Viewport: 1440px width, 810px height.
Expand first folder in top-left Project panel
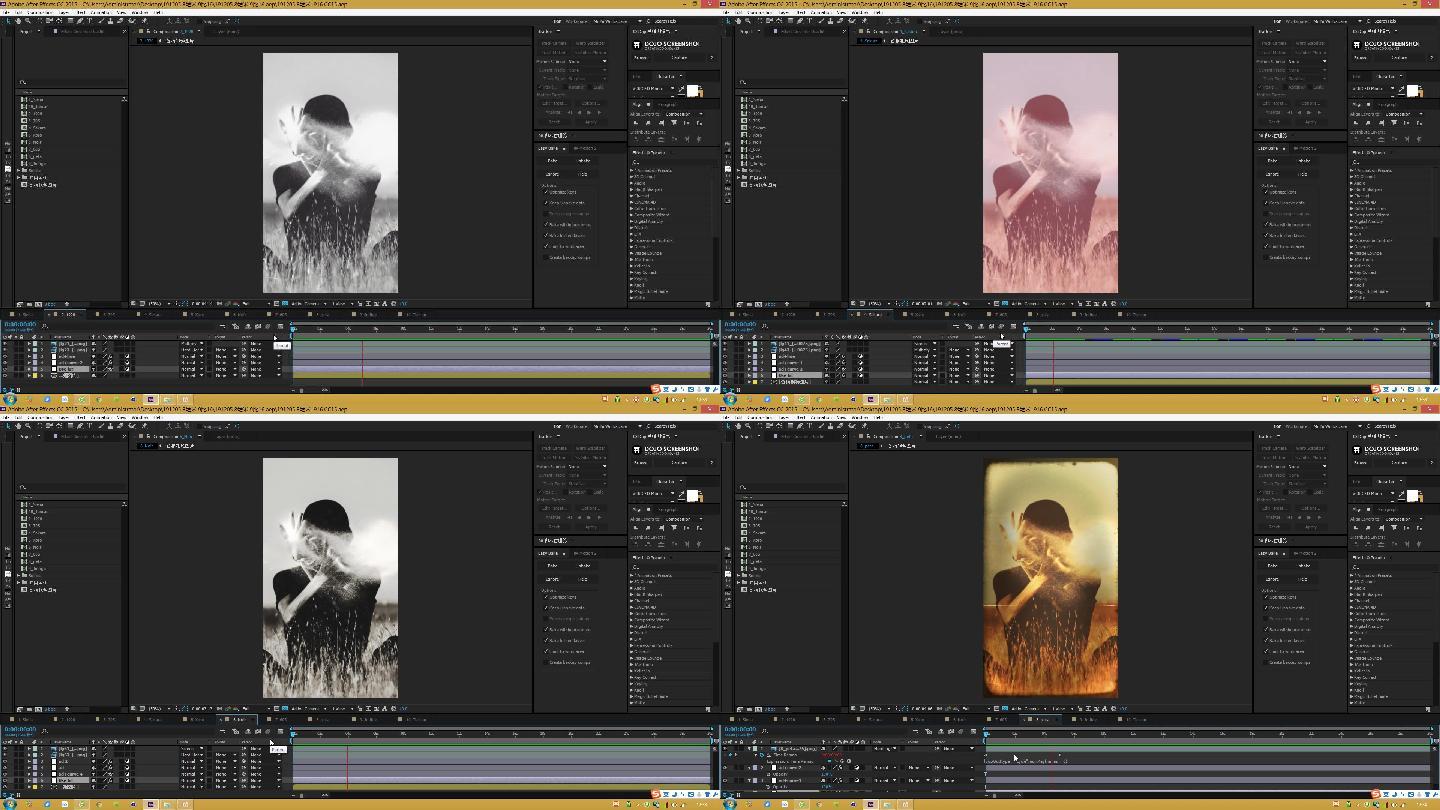[x=19, y=170]
